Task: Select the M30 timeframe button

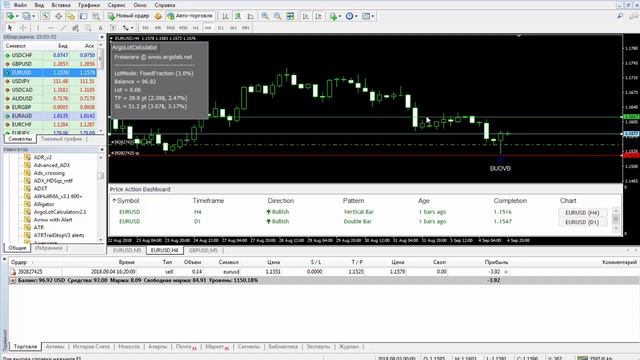Action: click(x=183, y=28)
